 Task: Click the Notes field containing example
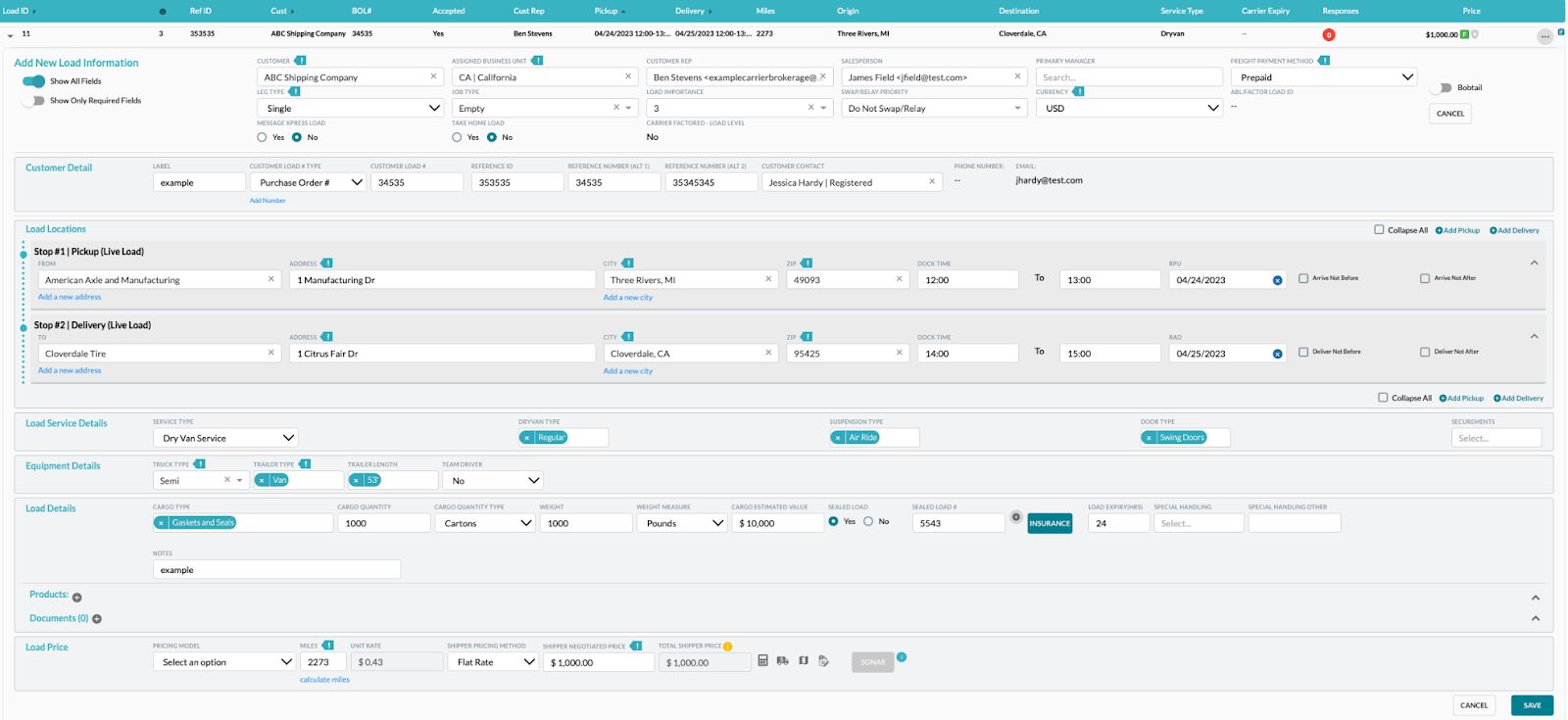276,569
